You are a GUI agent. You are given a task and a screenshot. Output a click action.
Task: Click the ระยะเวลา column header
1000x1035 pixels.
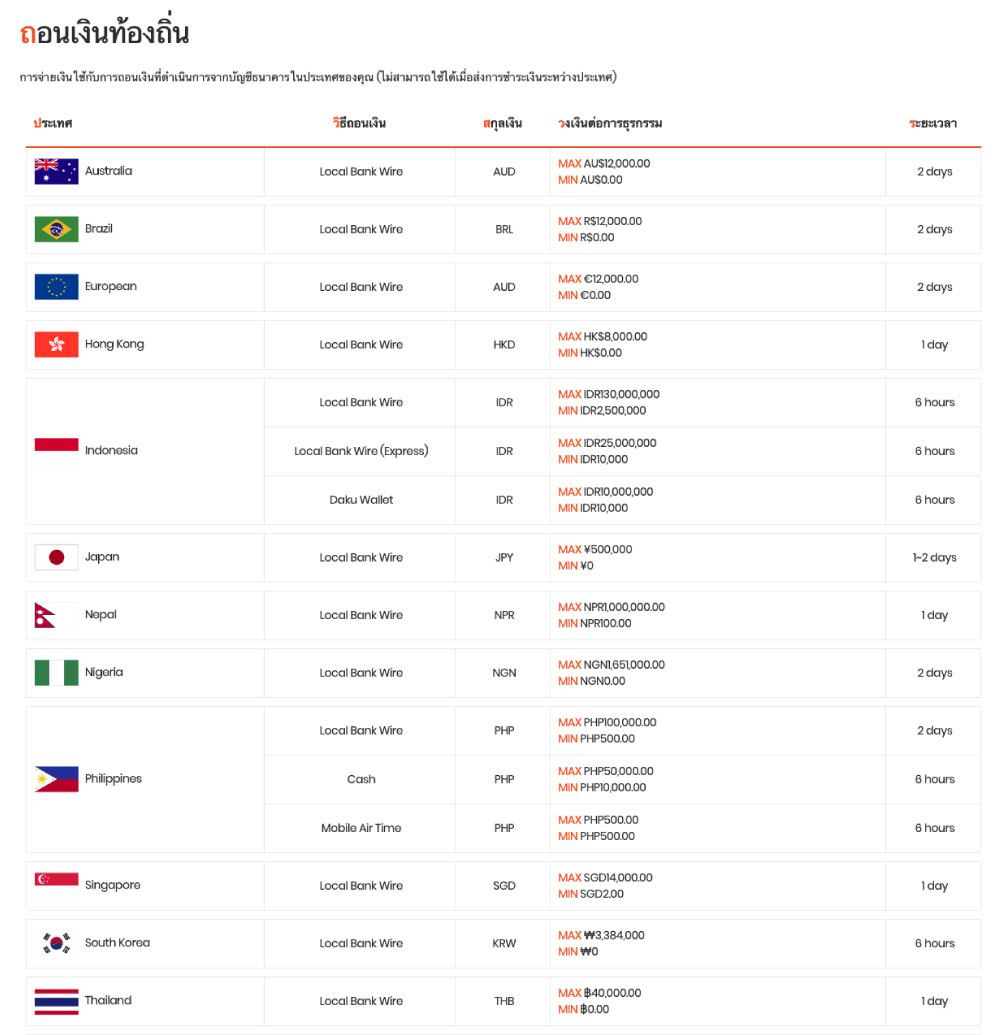point(933,123)
